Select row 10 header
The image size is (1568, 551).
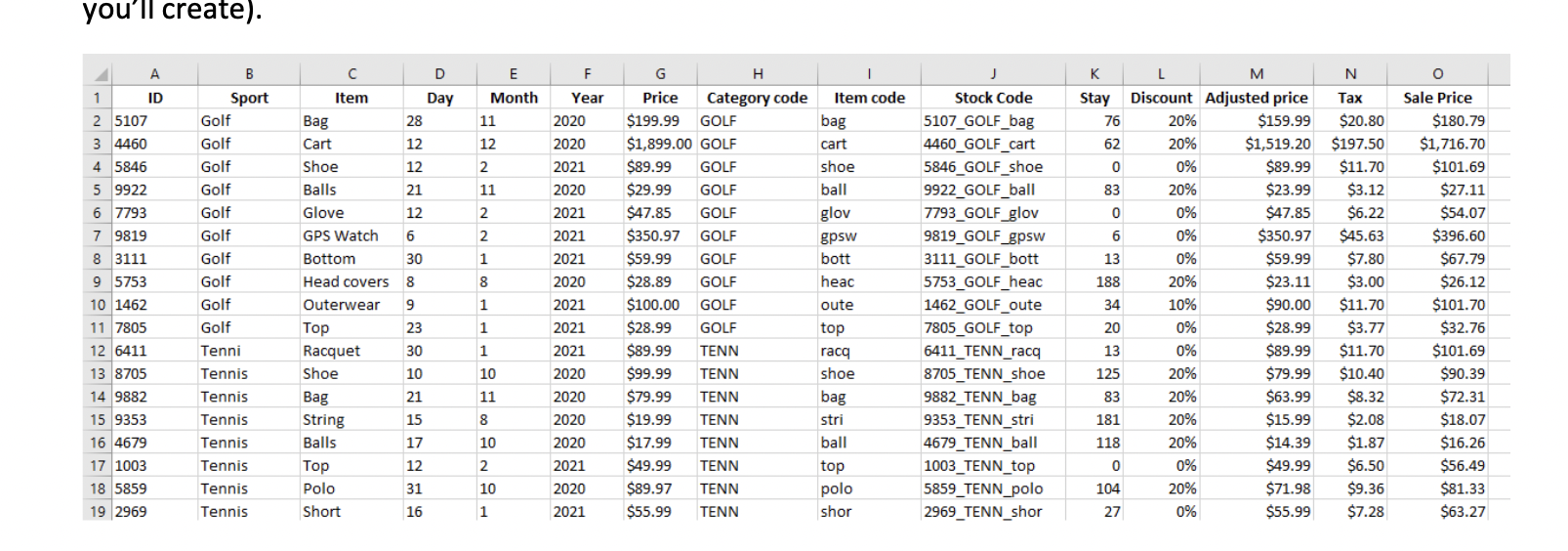[x=97, y=305]
